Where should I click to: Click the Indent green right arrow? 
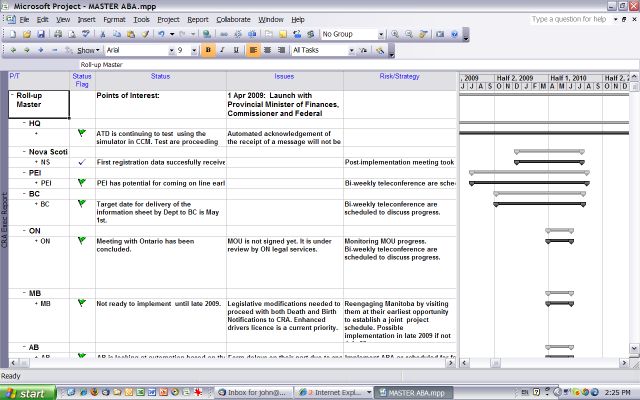(x=27, y=50)
